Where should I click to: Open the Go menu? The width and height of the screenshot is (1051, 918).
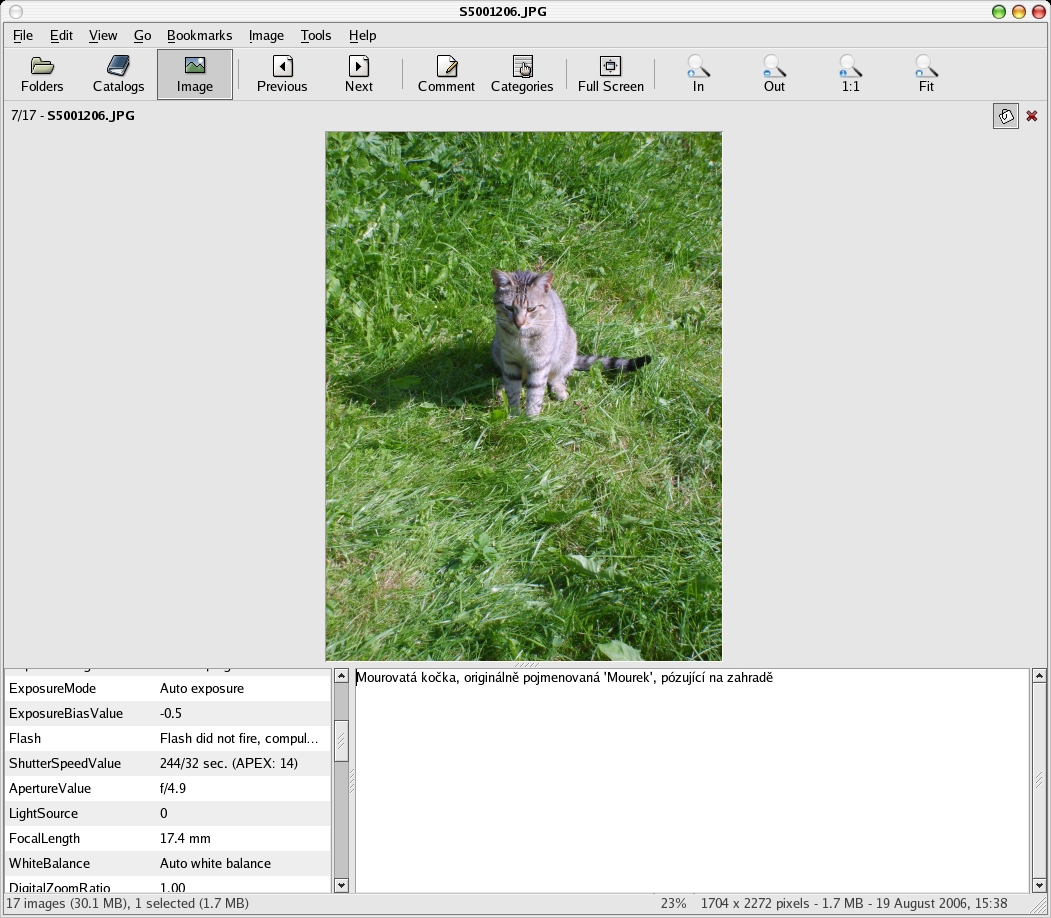[142, 36]
